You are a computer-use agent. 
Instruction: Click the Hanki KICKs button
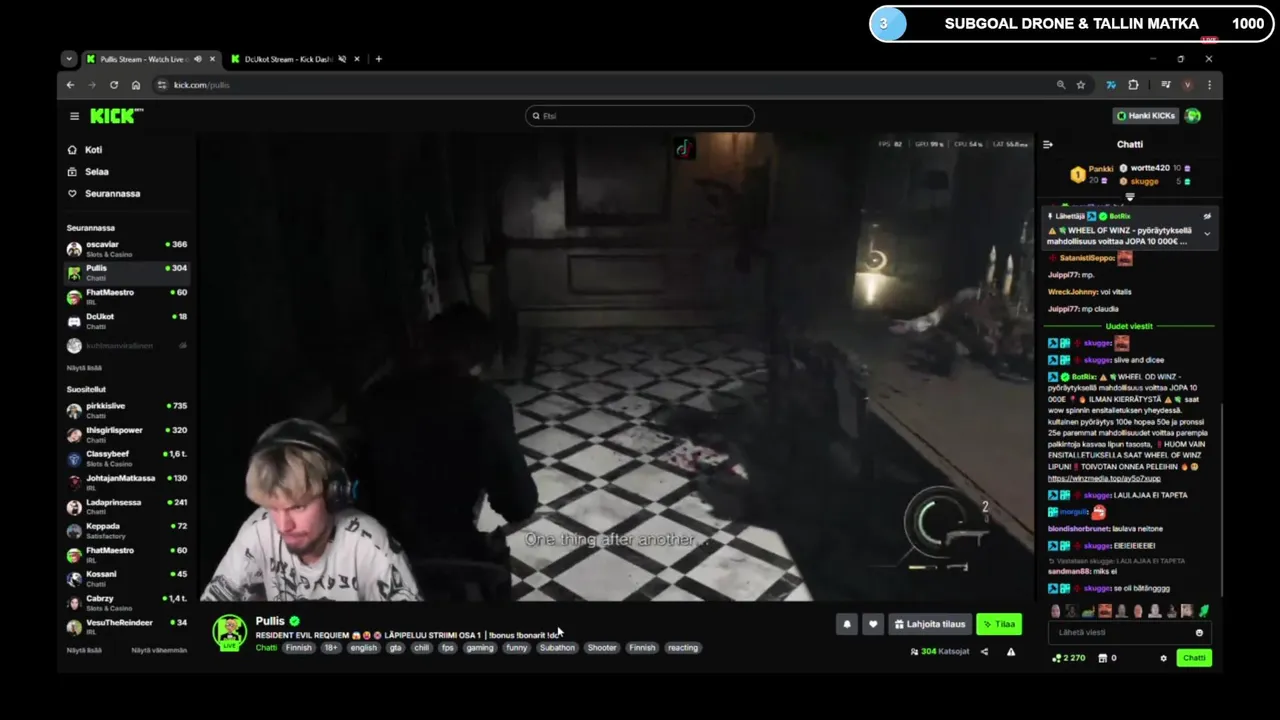(1146, 116)
